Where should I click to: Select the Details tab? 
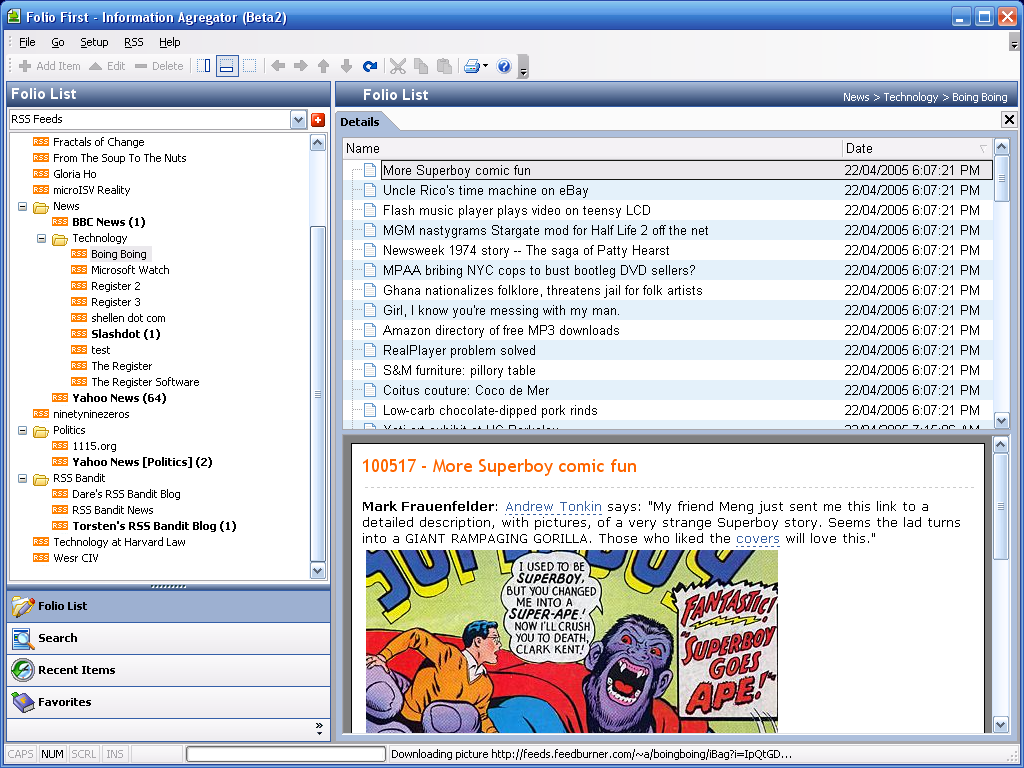tap(360, 122)
